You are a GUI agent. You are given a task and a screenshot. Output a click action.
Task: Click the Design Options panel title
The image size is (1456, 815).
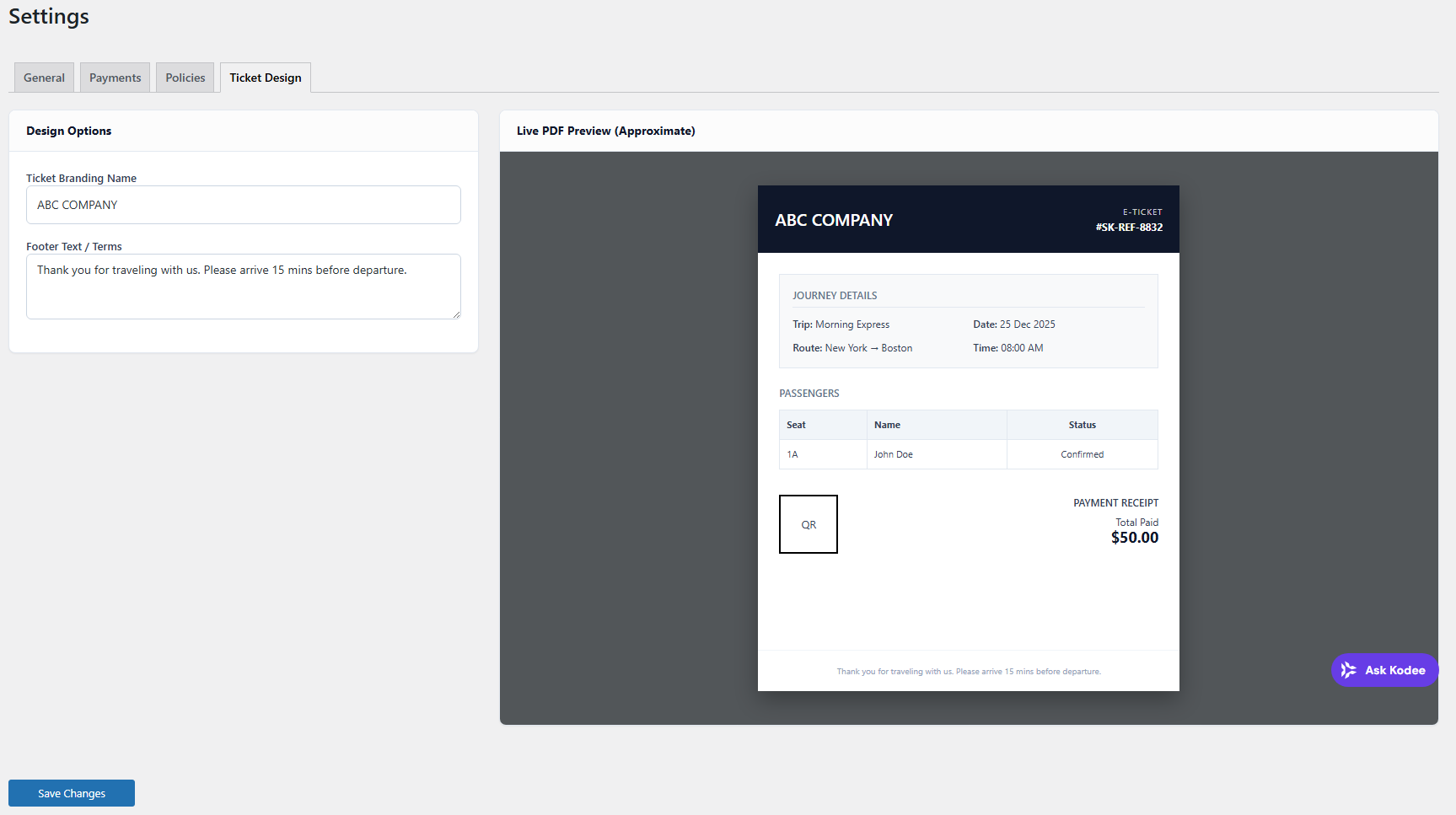[69, 131]
